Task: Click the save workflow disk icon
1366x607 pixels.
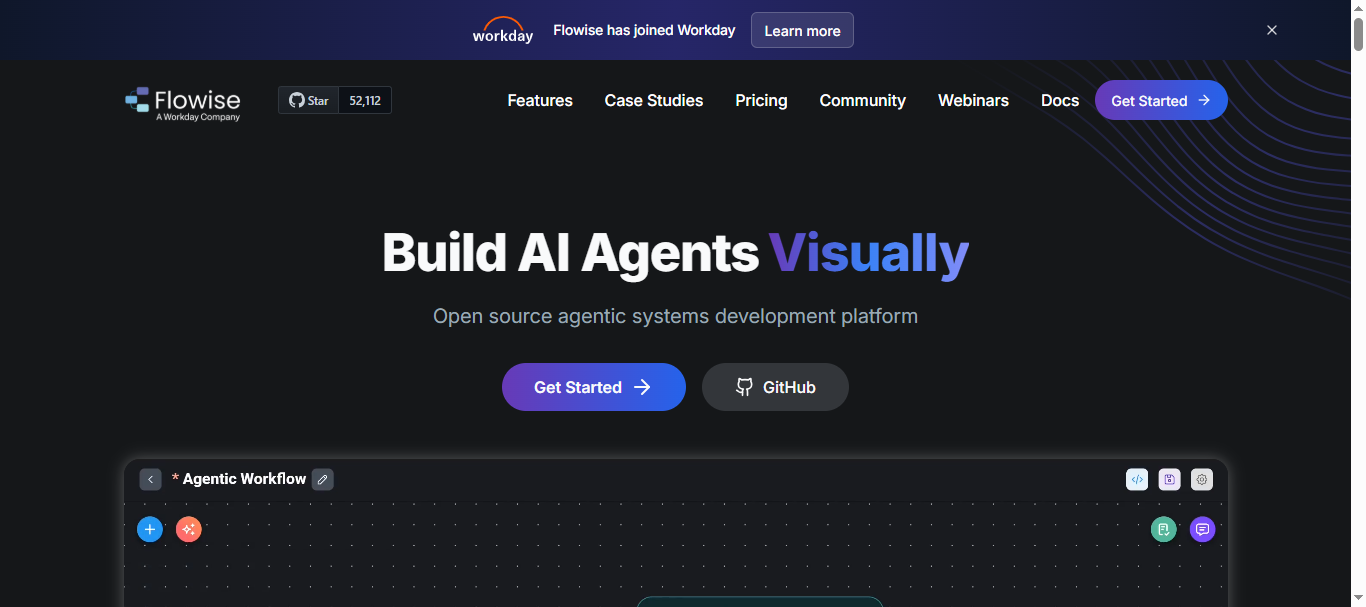Action: (1169, 480)
